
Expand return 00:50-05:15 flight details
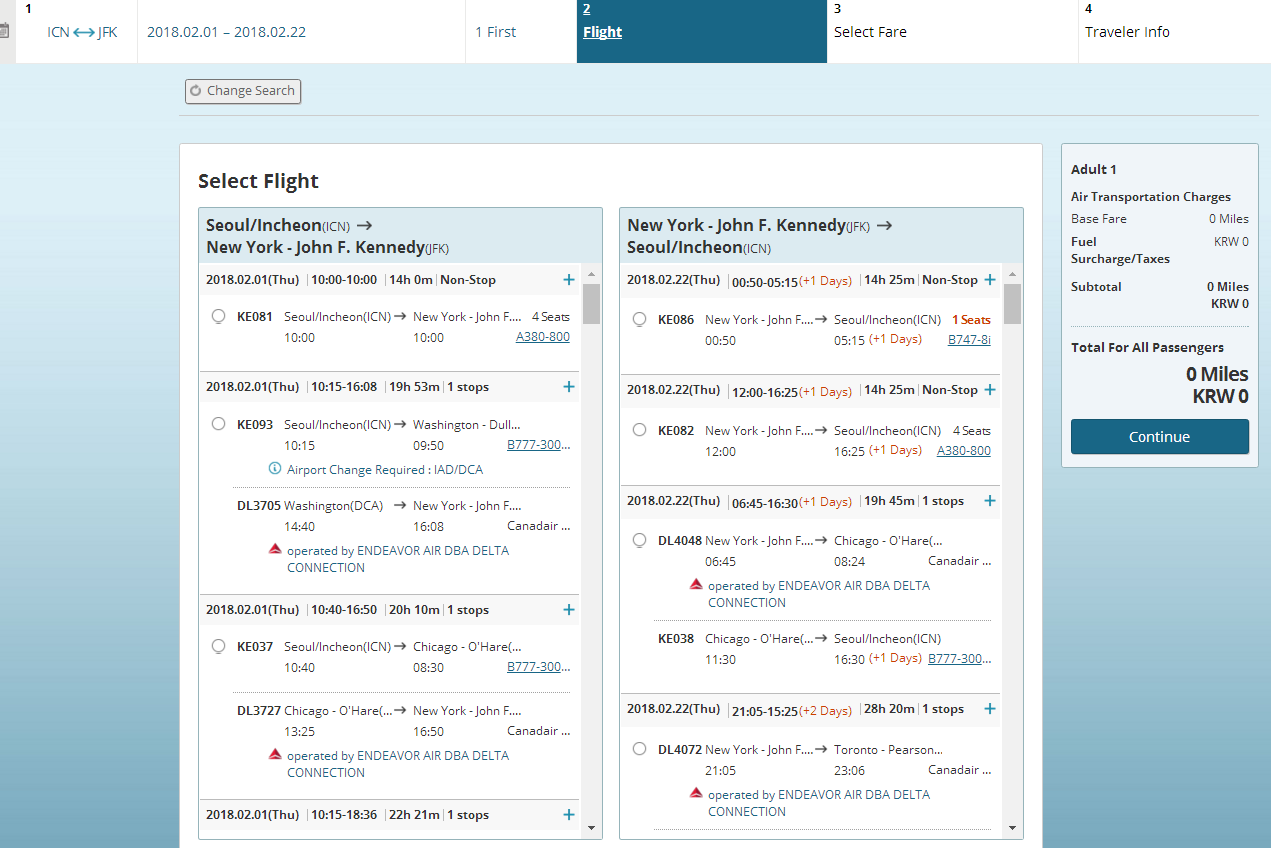click(x=990, y=280)
